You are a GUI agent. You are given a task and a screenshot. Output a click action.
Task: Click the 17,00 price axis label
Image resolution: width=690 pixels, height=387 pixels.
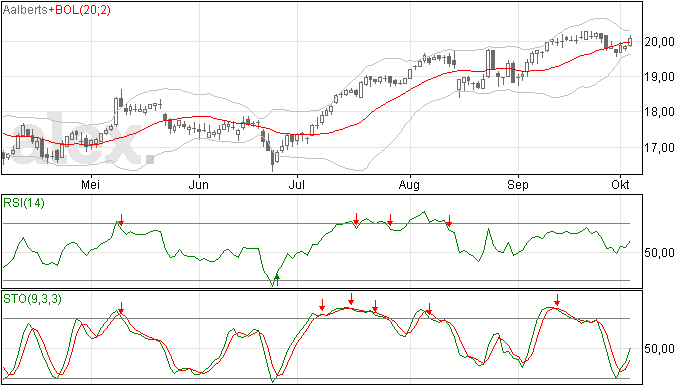pyautogui.click(x=659, y=147)
